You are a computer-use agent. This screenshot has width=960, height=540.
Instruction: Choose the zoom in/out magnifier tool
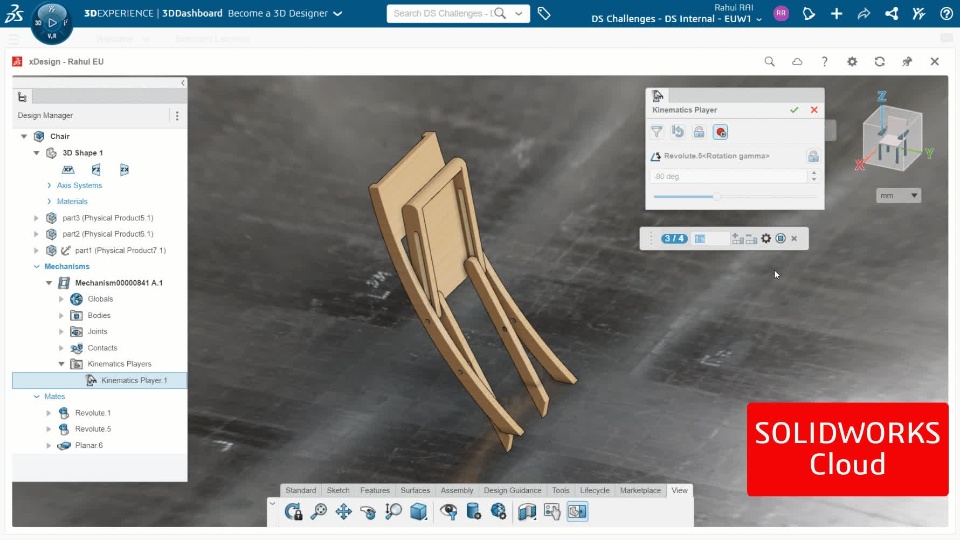(393, 511)
